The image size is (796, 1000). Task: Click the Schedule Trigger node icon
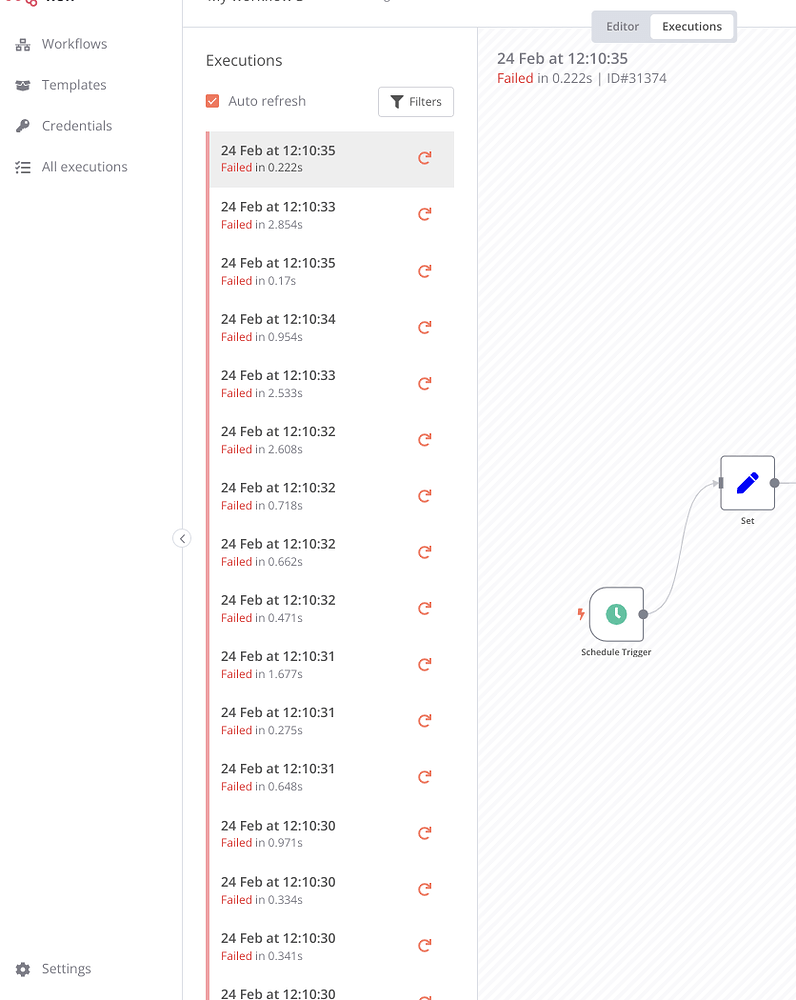pos(616,615)
